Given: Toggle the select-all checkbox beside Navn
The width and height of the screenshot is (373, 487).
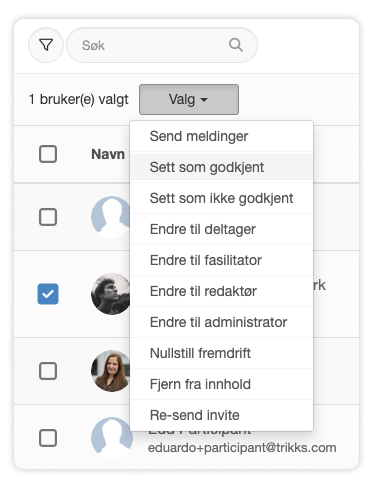Looking at the screenshot, I should click(x=48, y=154).
